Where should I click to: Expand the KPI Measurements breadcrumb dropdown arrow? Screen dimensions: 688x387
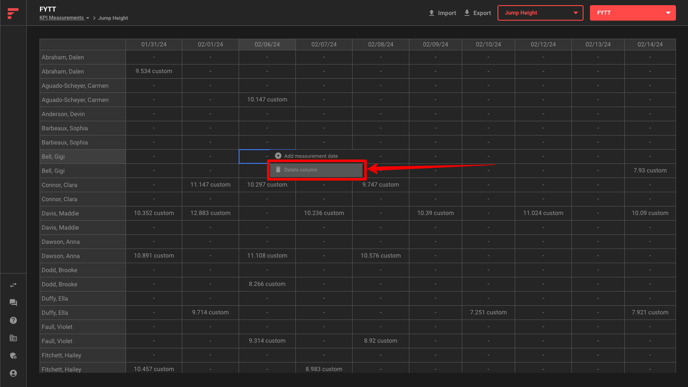coord(88,18)
